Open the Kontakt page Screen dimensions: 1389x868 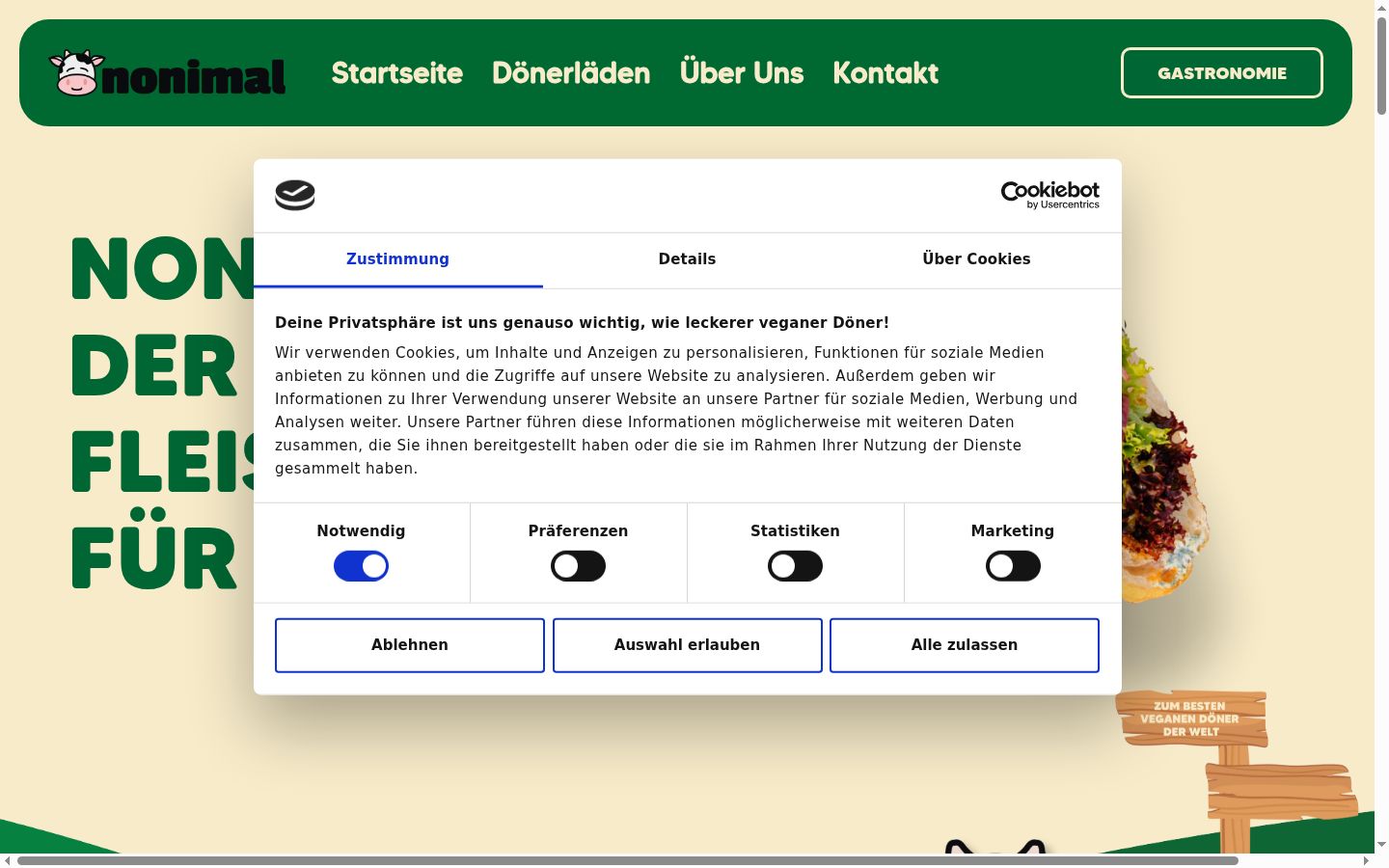(x=885, y=73)
